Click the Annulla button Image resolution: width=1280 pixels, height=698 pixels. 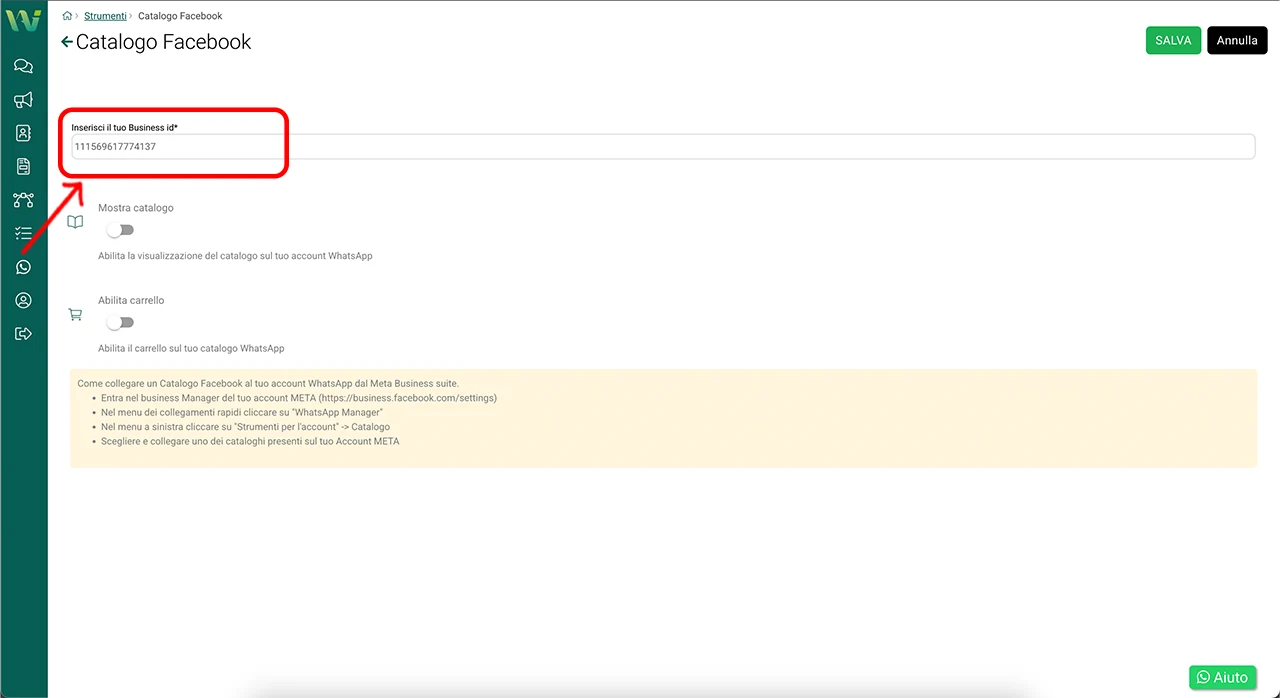1237,40
